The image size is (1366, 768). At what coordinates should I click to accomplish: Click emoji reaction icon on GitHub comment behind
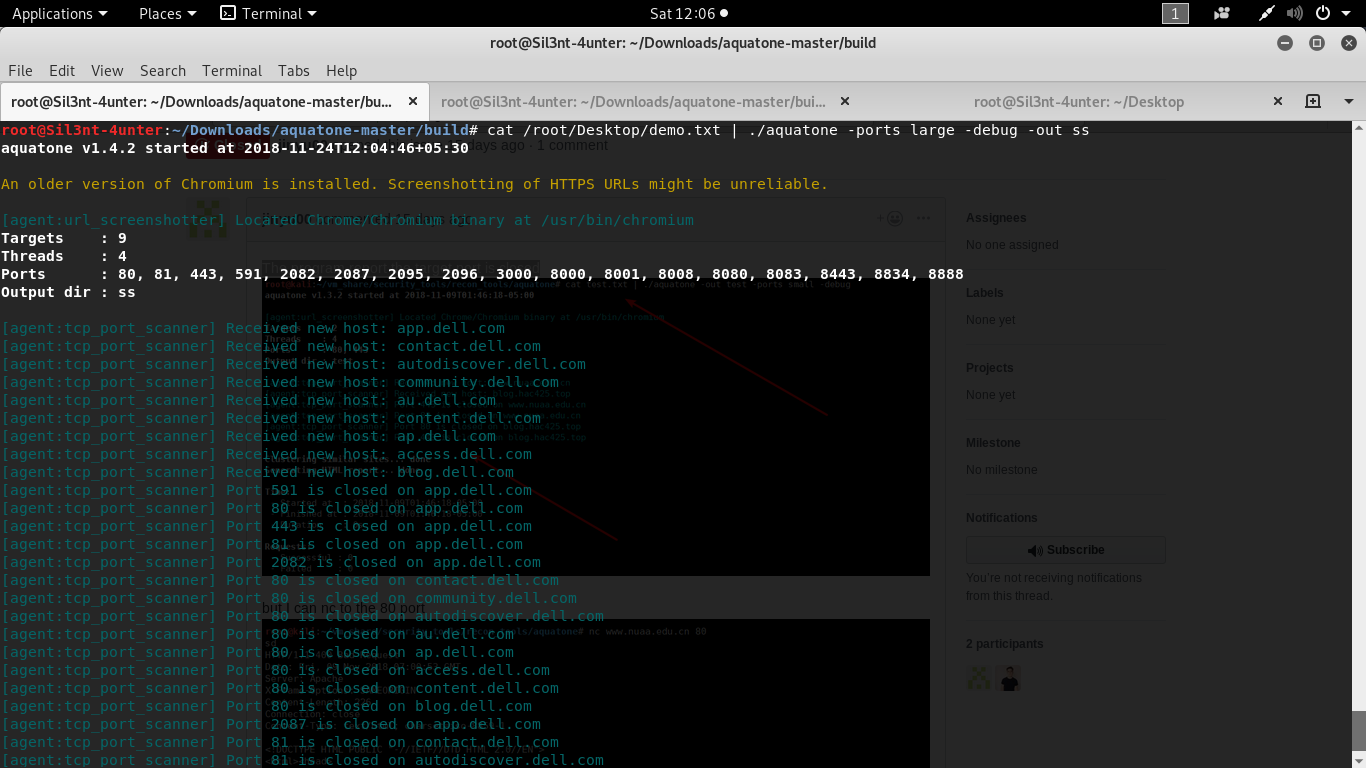point(895,219)
